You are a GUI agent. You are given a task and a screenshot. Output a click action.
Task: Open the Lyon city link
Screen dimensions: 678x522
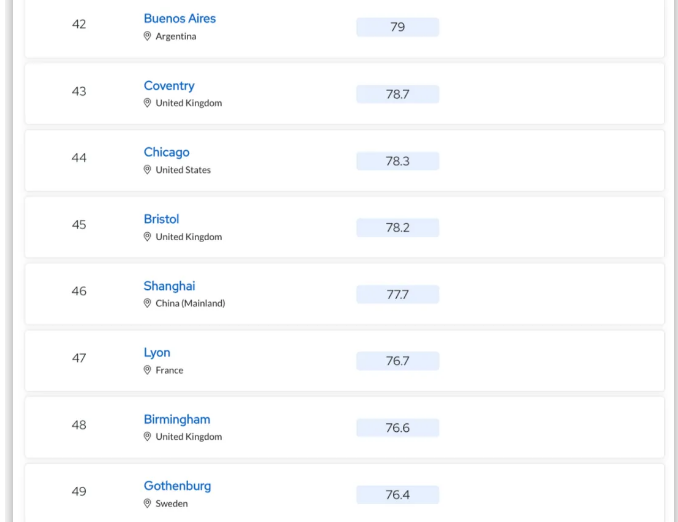click(157, 352)
